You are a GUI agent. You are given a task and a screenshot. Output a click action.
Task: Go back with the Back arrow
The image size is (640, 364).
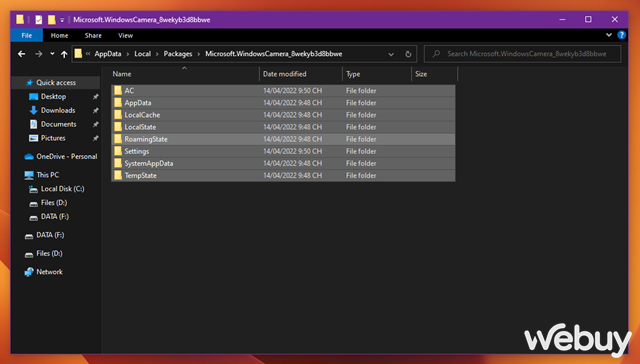tap(22, 54)
